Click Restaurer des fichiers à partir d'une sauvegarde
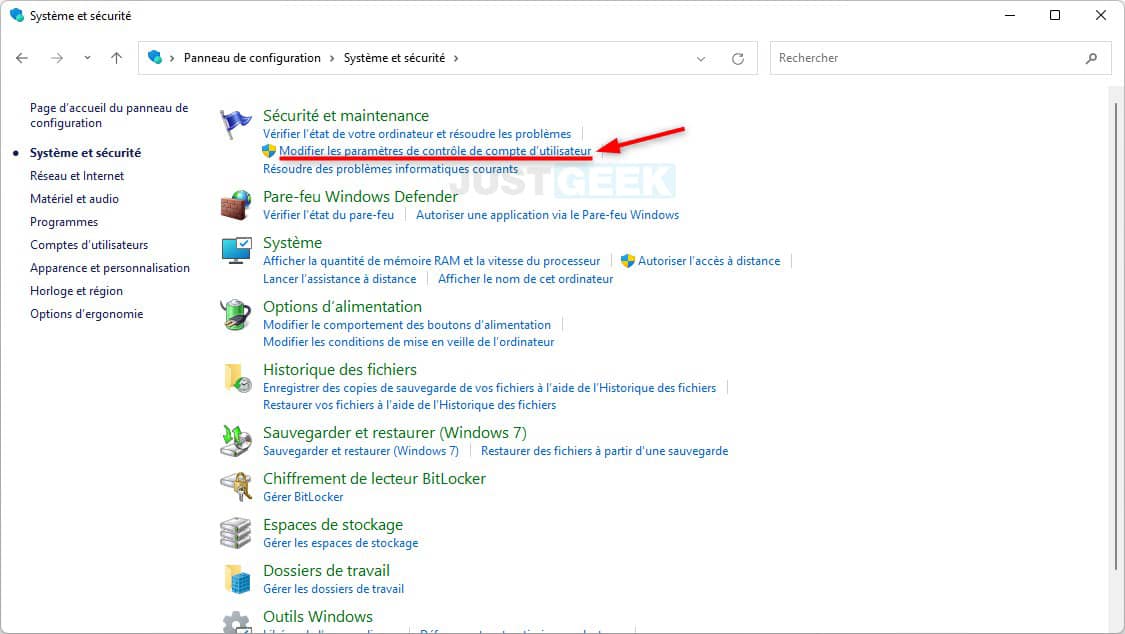1125x634 pixels. (x=604, y=450)
